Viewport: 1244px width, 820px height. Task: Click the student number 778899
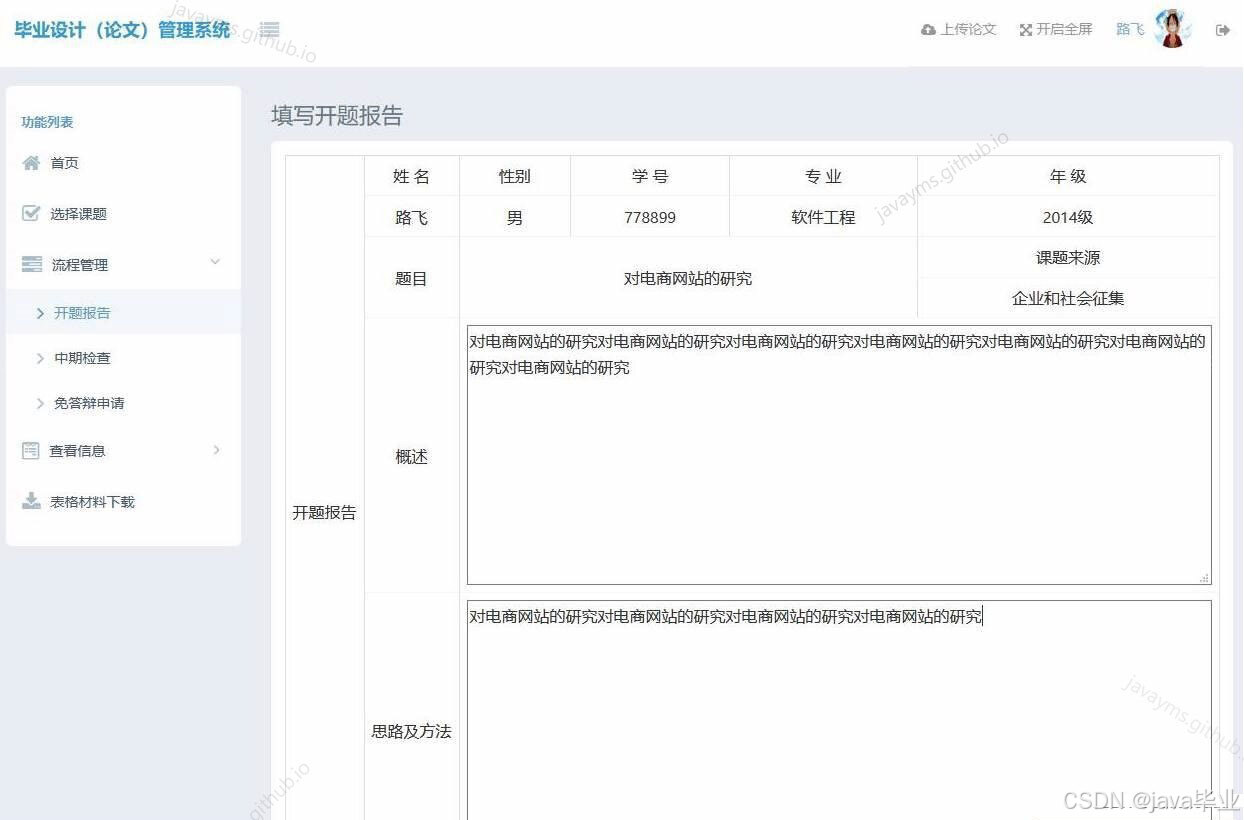pos(650,217)
